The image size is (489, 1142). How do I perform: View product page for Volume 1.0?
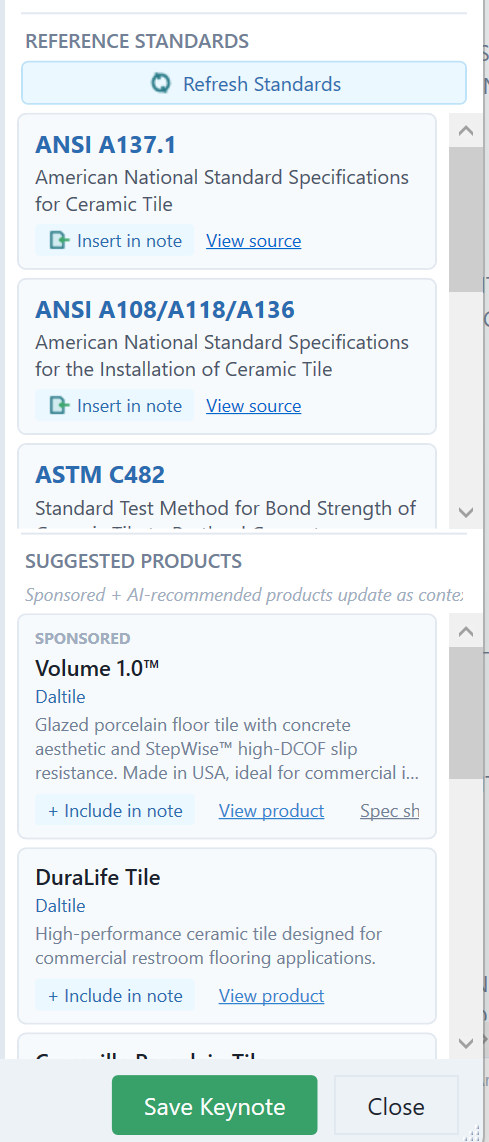point(271,811)
